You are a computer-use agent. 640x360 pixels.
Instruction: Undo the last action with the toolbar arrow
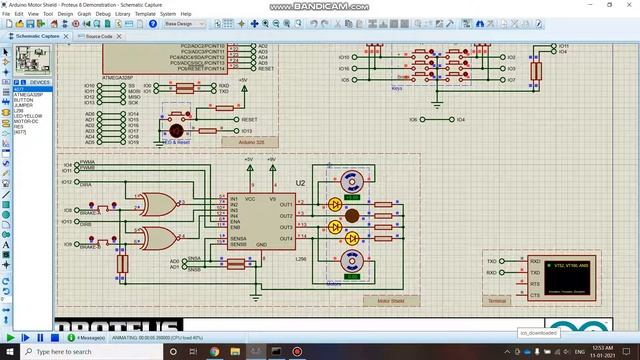(x=313, y=24)
